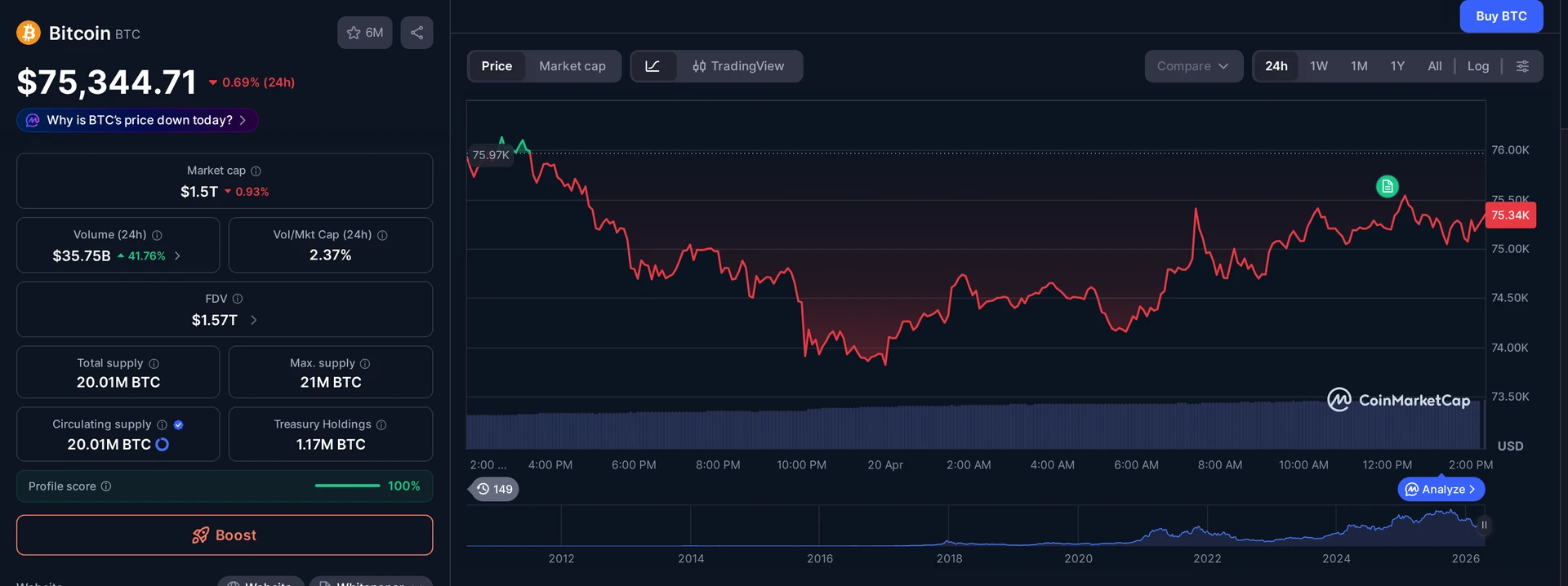
Task: Click the Profile score info icon
Action: point(106,486)
